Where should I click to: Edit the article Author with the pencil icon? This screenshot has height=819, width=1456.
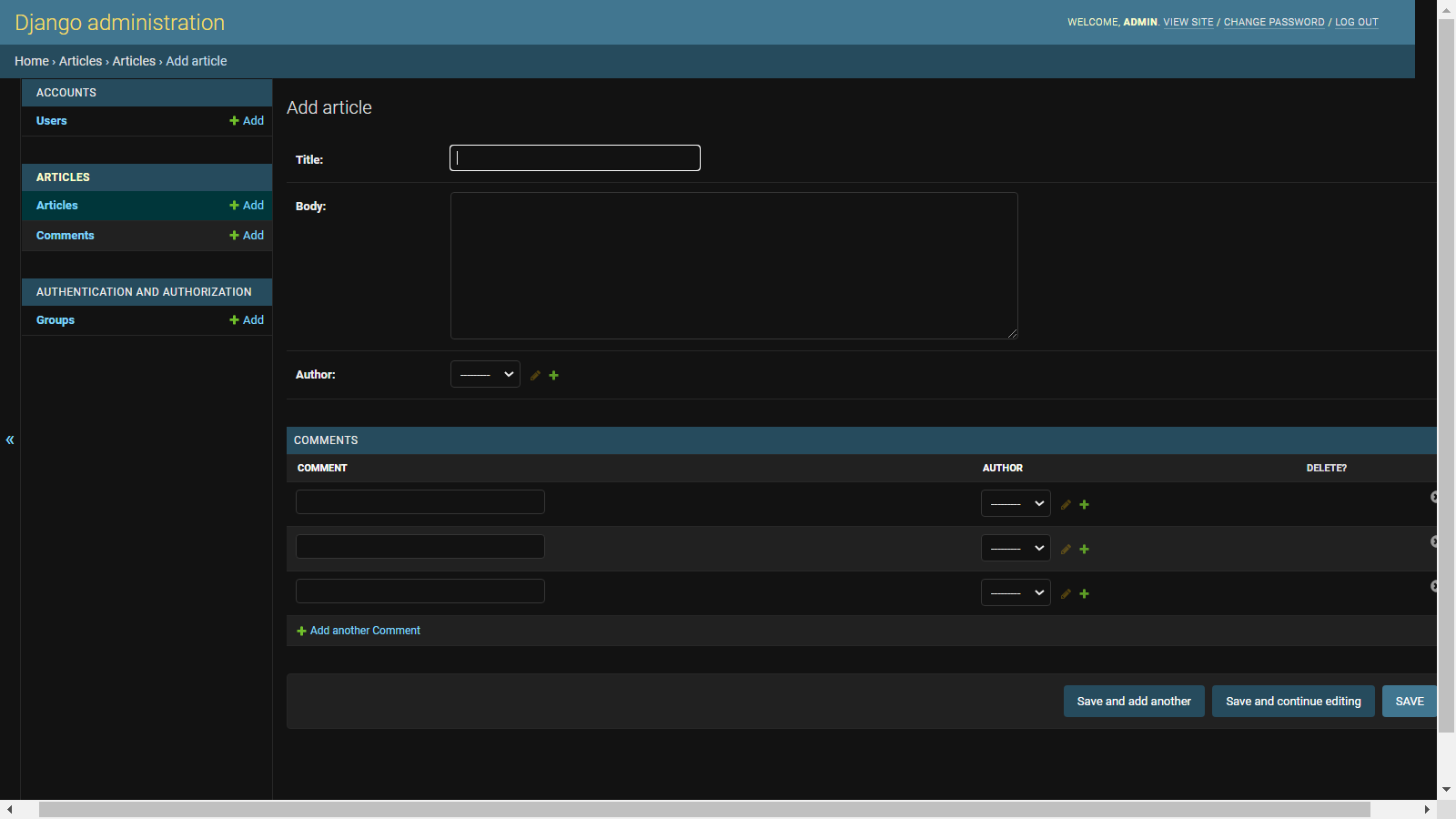pos(534,375)
